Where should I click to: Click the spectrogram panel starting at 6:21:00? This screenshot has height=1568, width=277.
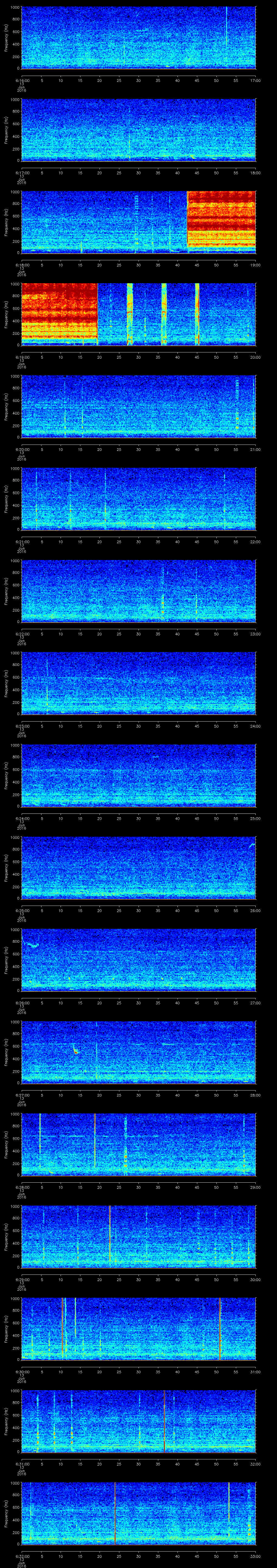point(138,499)
